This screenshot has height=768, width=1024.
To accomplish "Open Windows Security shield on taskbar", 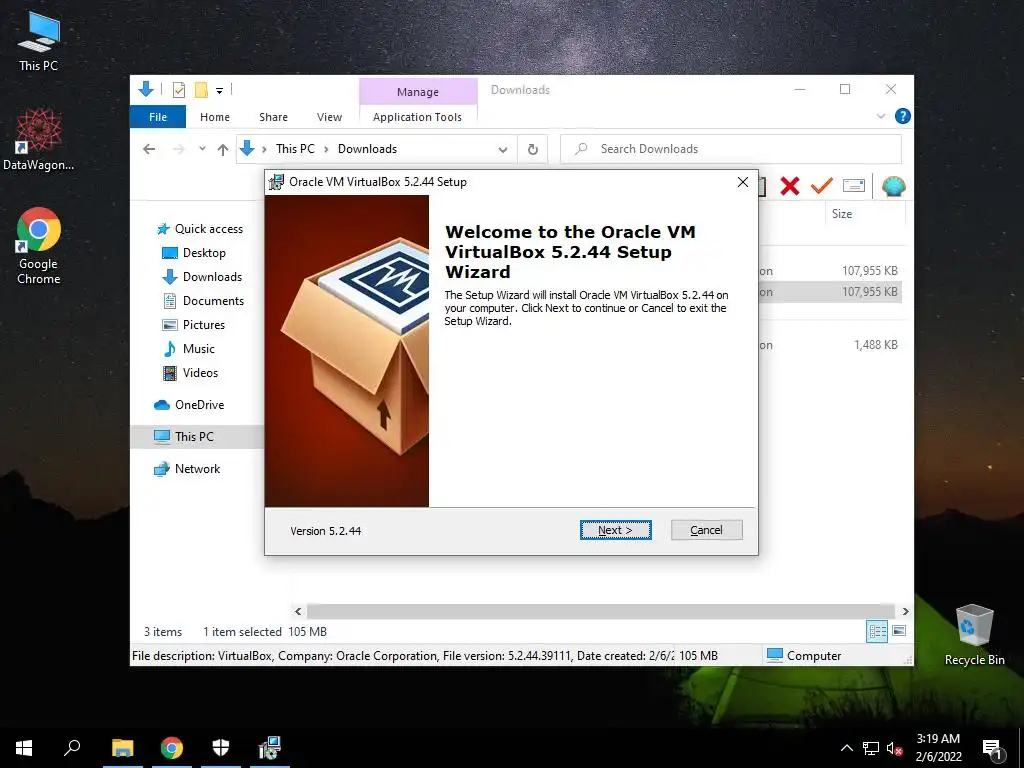I will (x=221, y=748).
